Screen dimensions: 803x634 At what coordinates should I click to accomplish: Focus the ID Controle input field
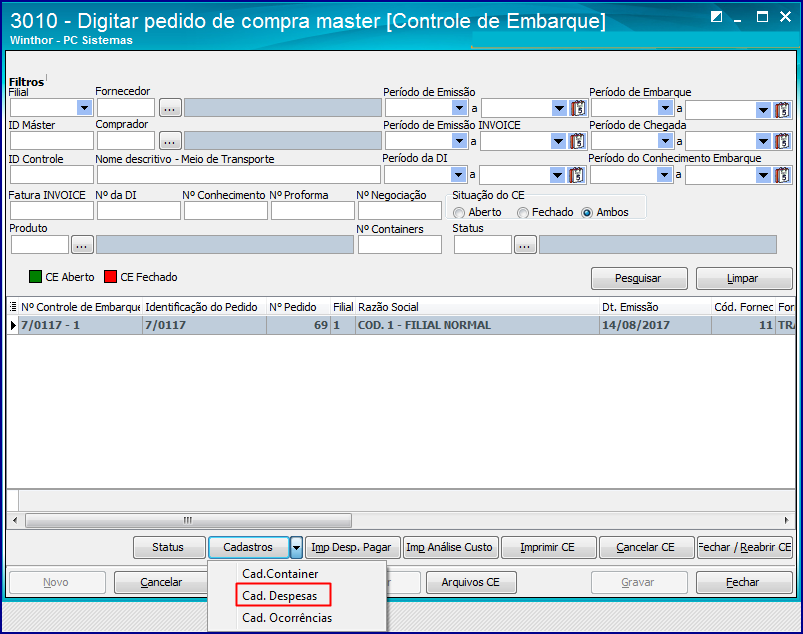point(52,175)
